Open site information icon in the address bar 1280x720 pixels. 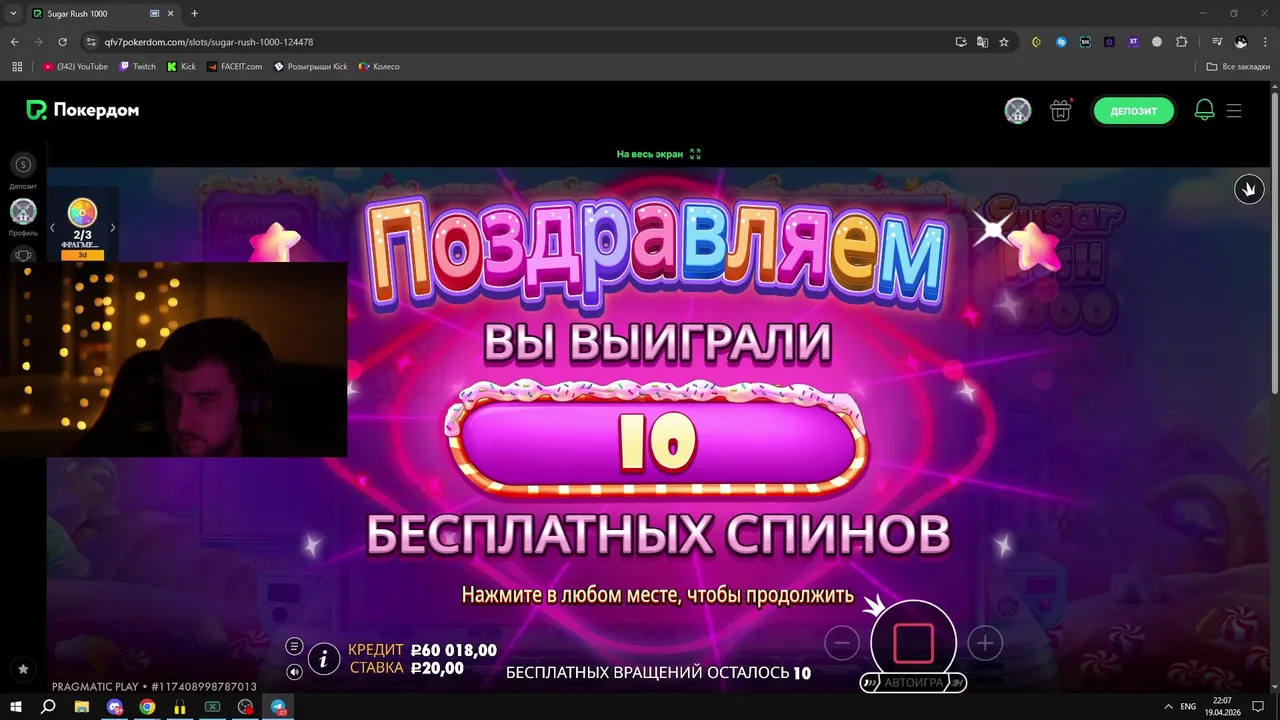pos(90,42)
